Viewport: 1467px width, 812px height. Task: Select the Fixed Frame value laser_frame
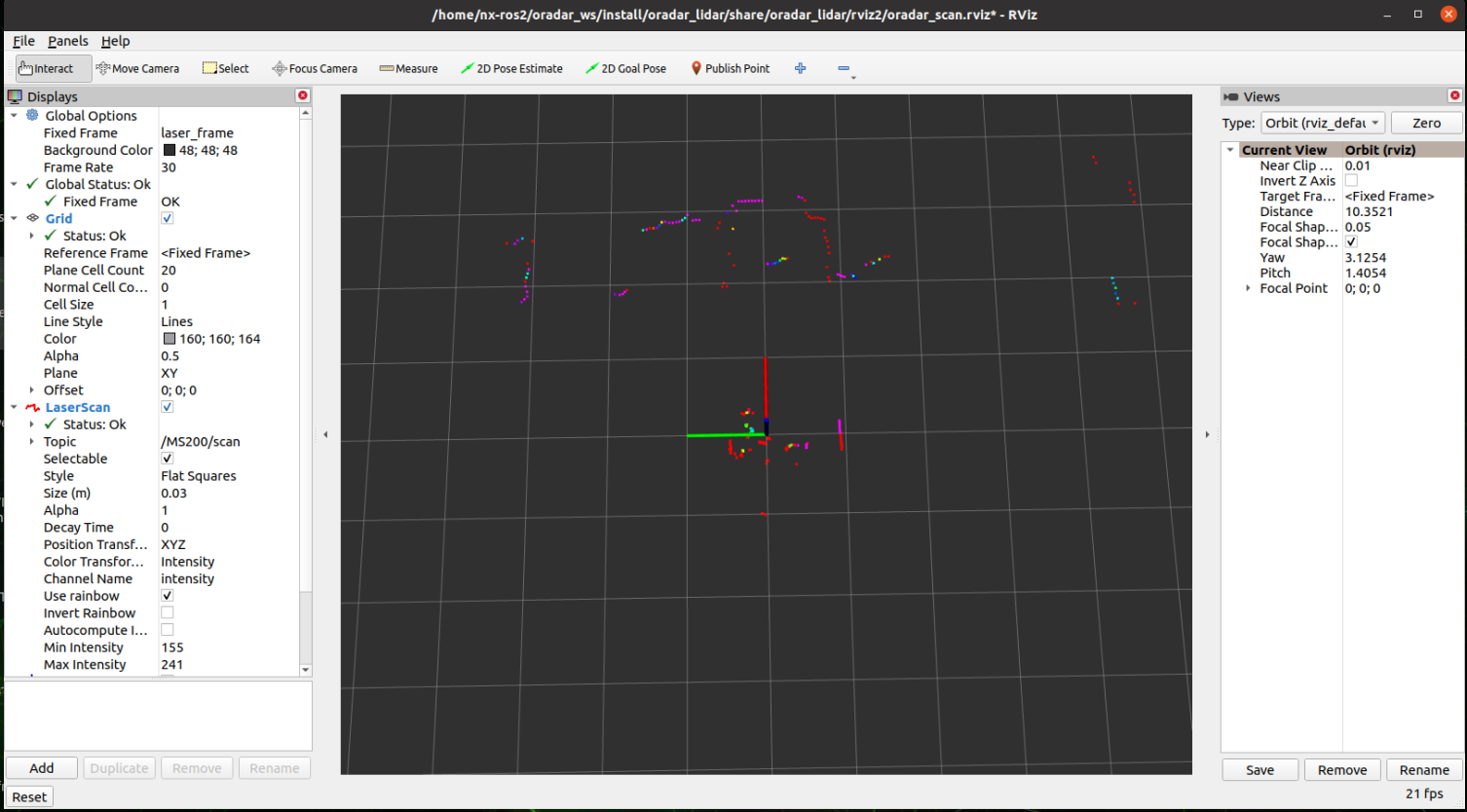coord(197,132)
